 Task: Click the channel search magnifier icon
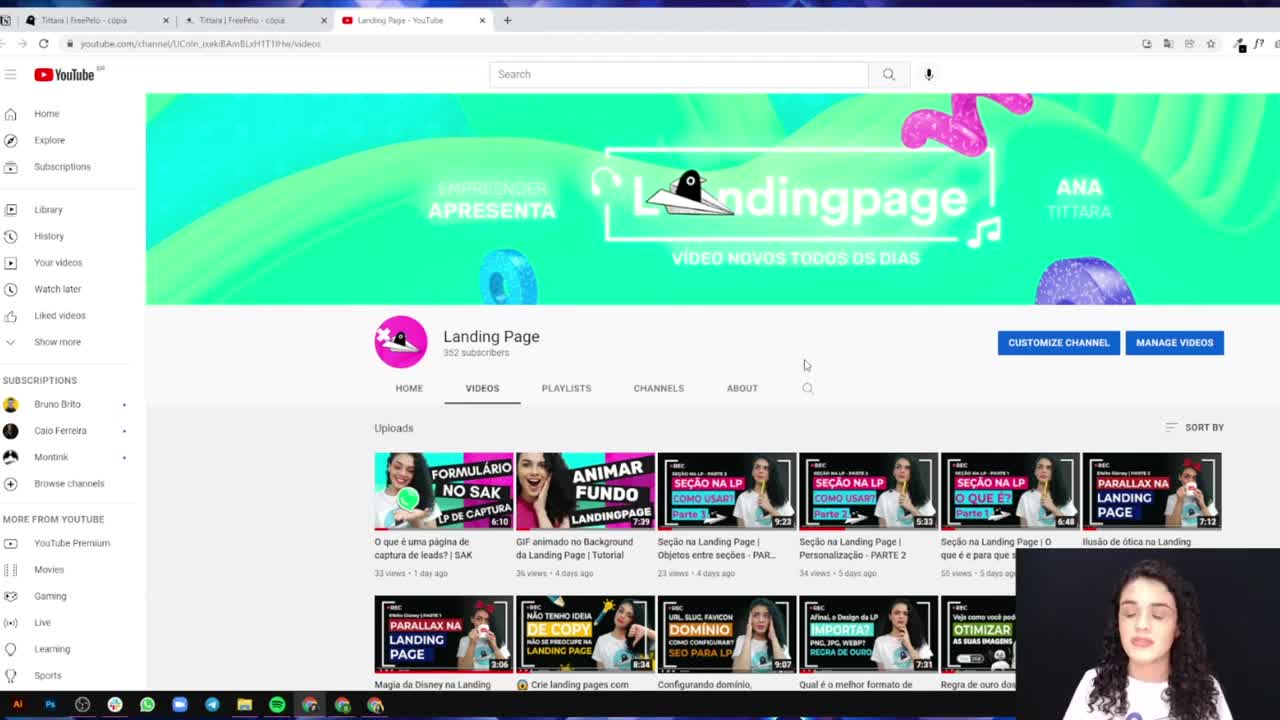pyautogui.click(x=808, y=388)
